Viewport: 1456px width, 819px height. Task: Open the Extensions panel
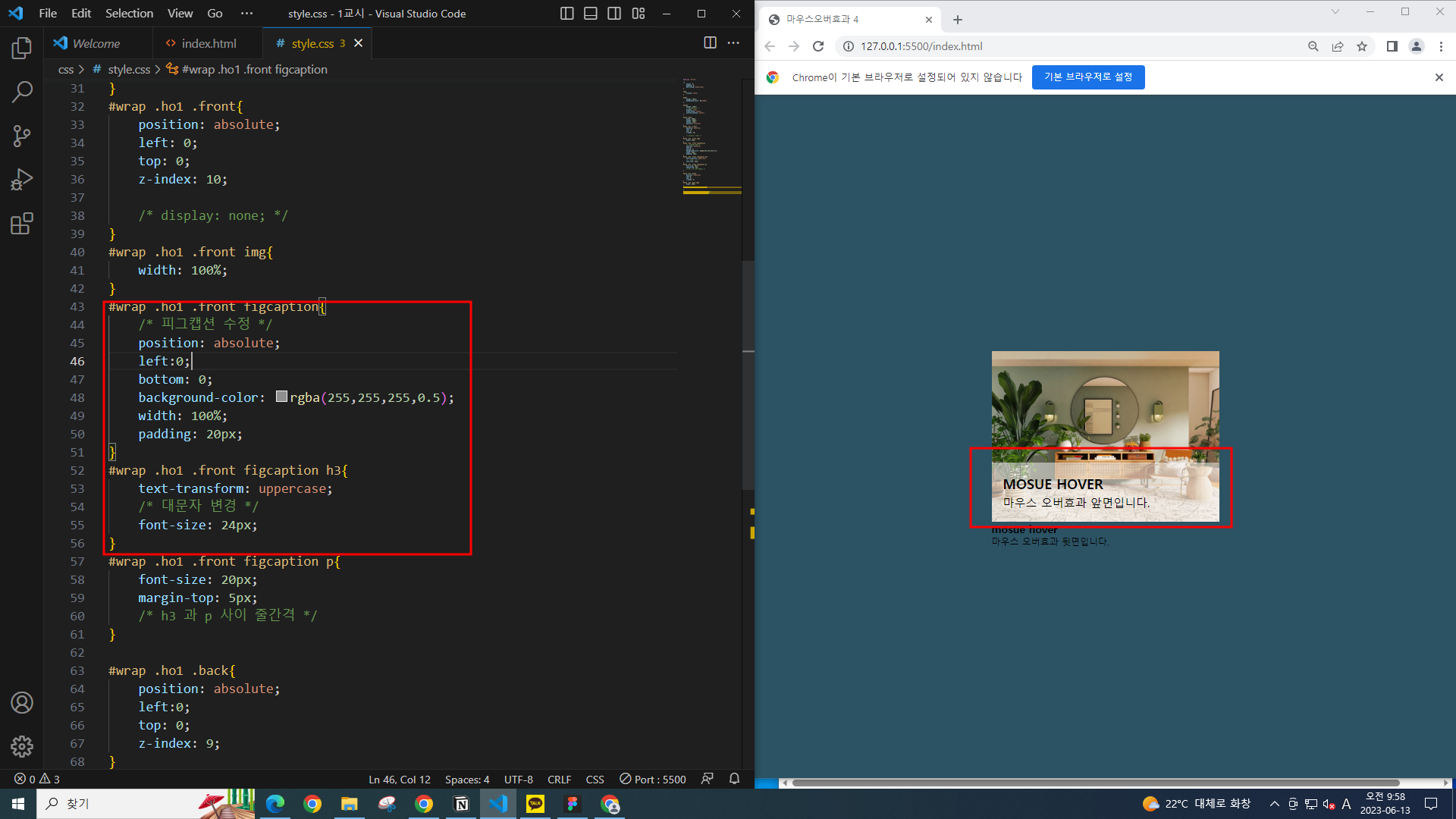click(22, 224)
